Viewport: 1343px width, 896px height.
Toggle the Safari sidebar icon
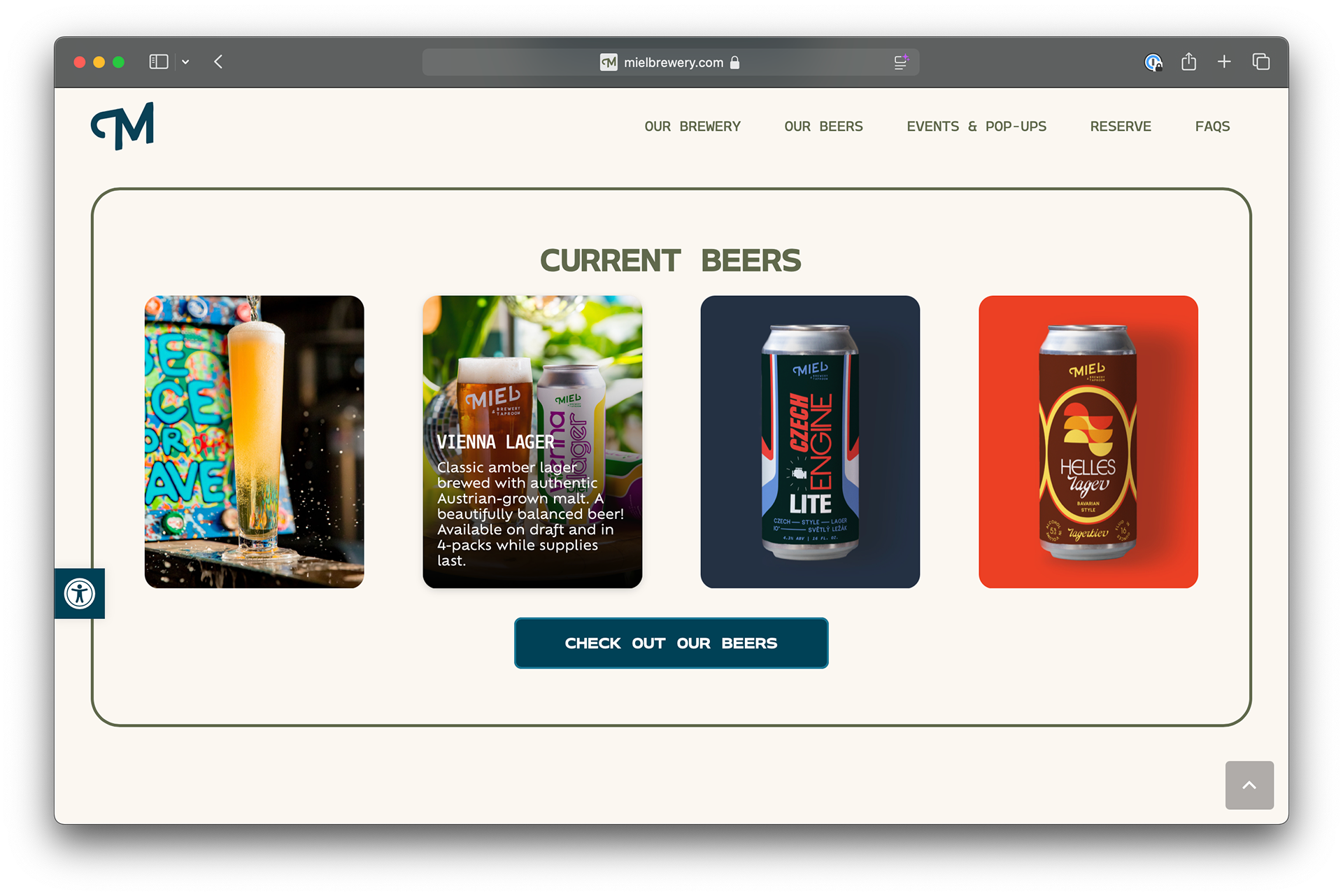tap(159, 62)
